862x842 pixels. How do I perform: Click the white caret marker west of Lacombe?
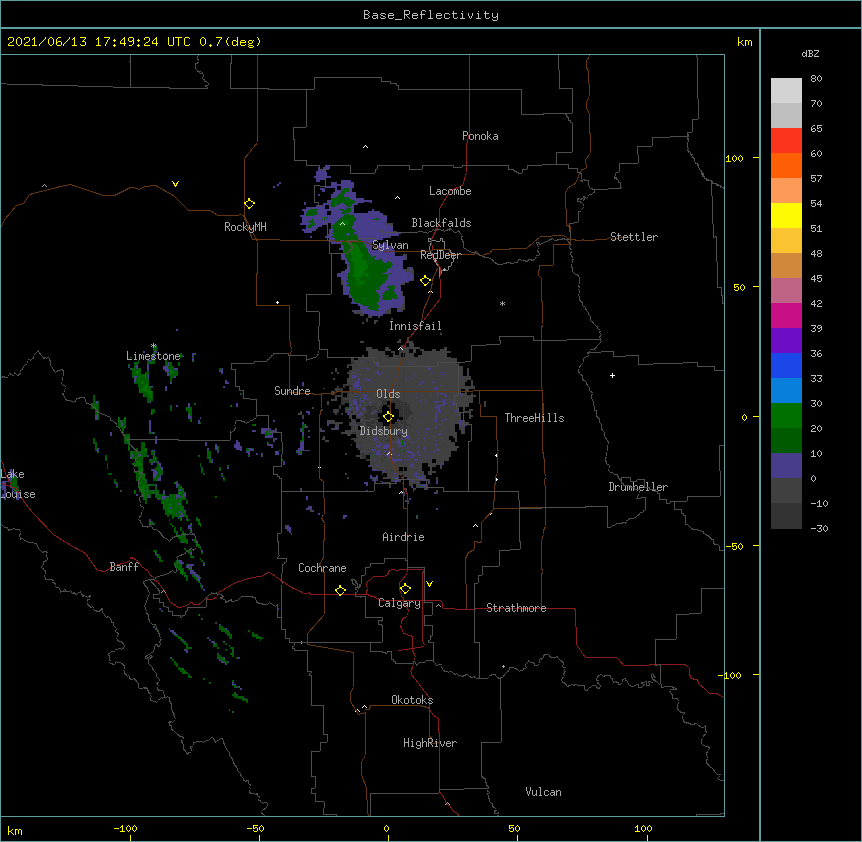tap(397, 197)
